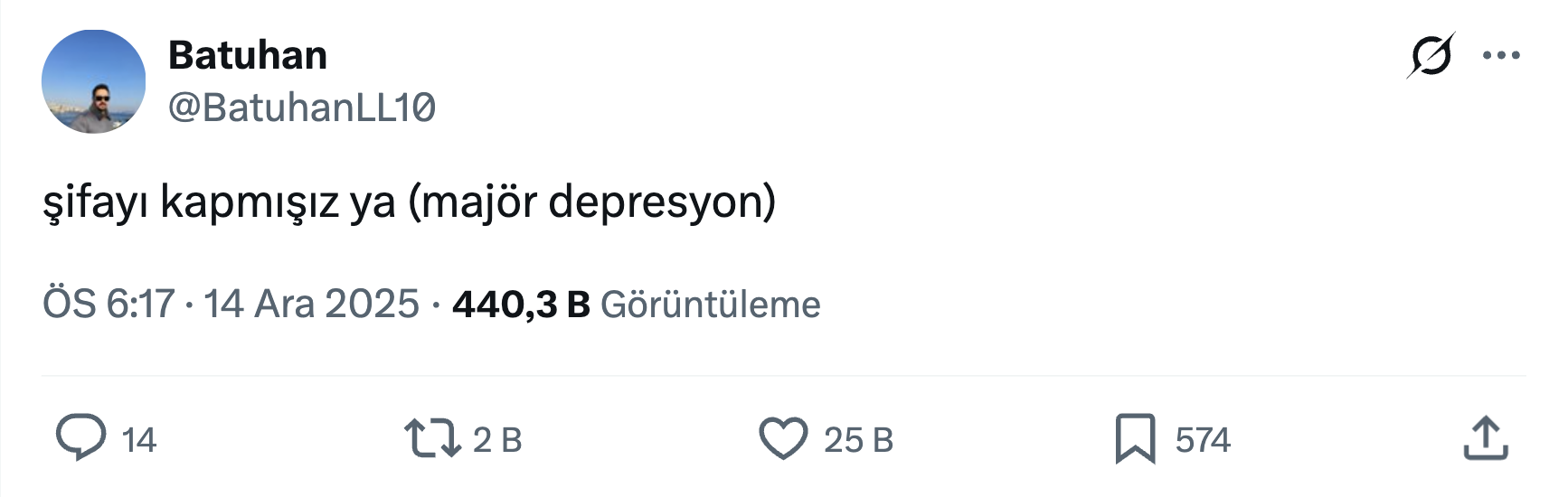The width and height of the screenshot is (1568, 497).
Task: Open the profile via the bold name Batuhan
Action: click(x=248, y=56)
